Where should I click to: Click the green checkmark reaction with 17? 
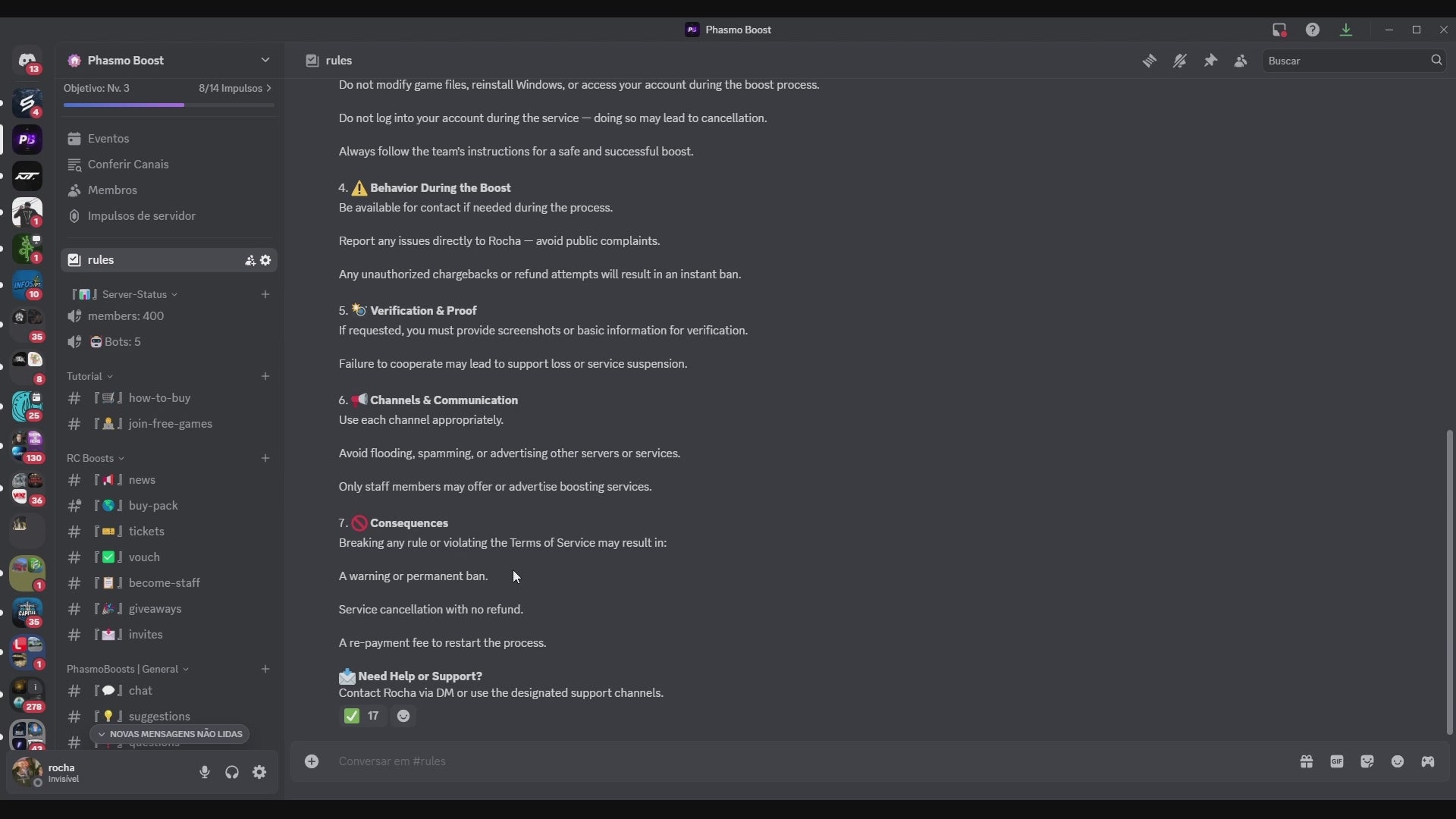coord(362,716)
